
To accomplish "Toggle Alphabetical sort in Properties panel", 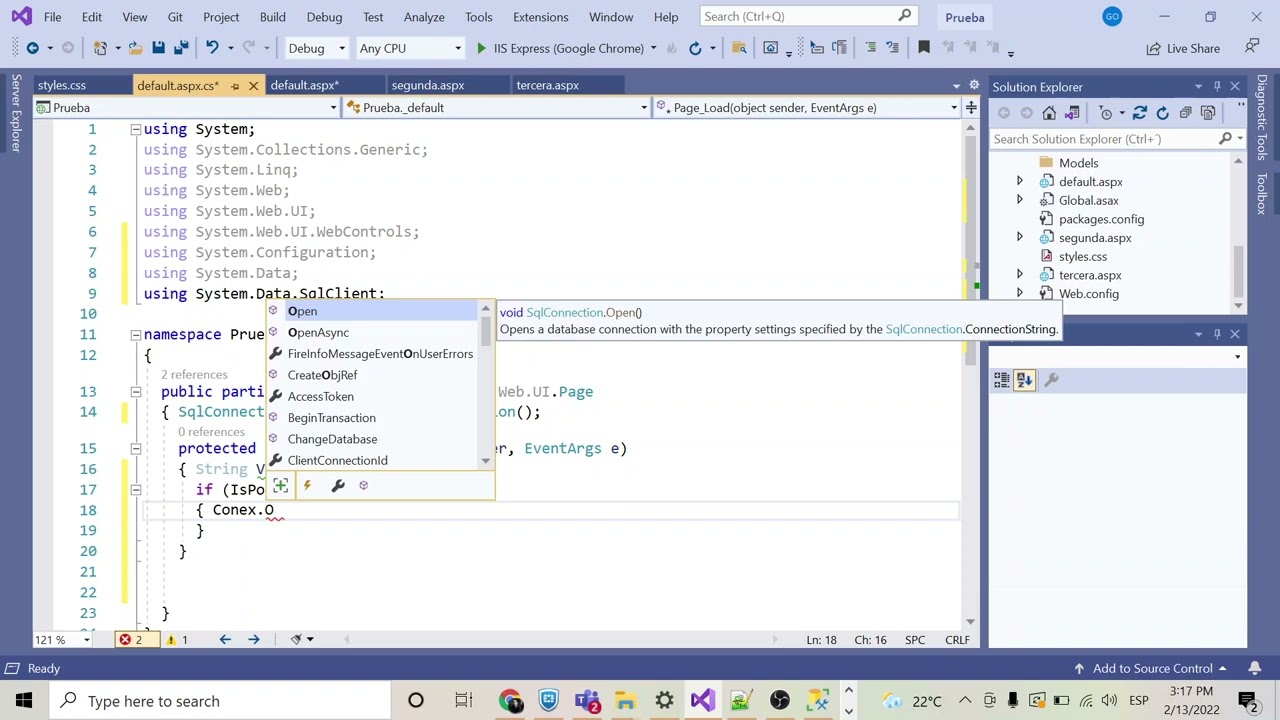I will click(x=1024, y=380).
